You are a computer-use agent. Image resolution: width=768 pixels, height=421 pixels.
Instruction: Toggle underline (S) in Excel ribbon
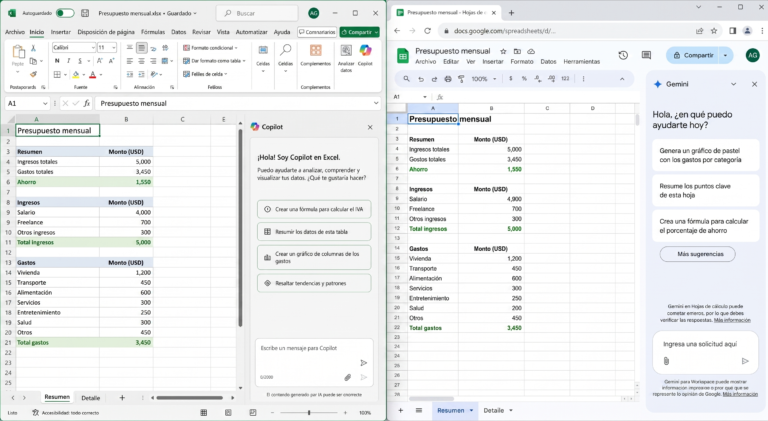pos(80,61)
